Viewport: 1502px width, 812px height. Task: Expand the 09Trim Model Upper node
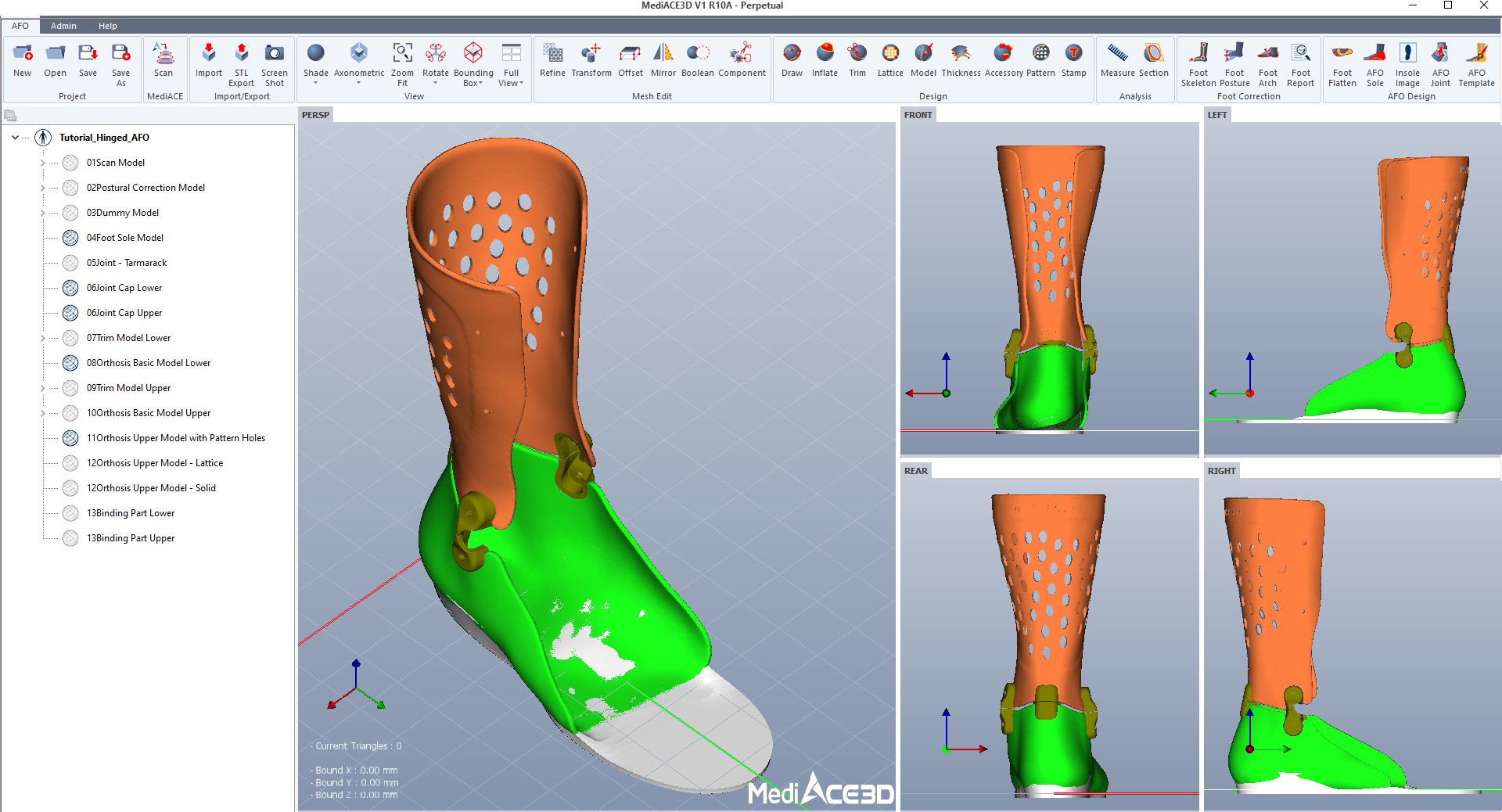coord(42,388)
